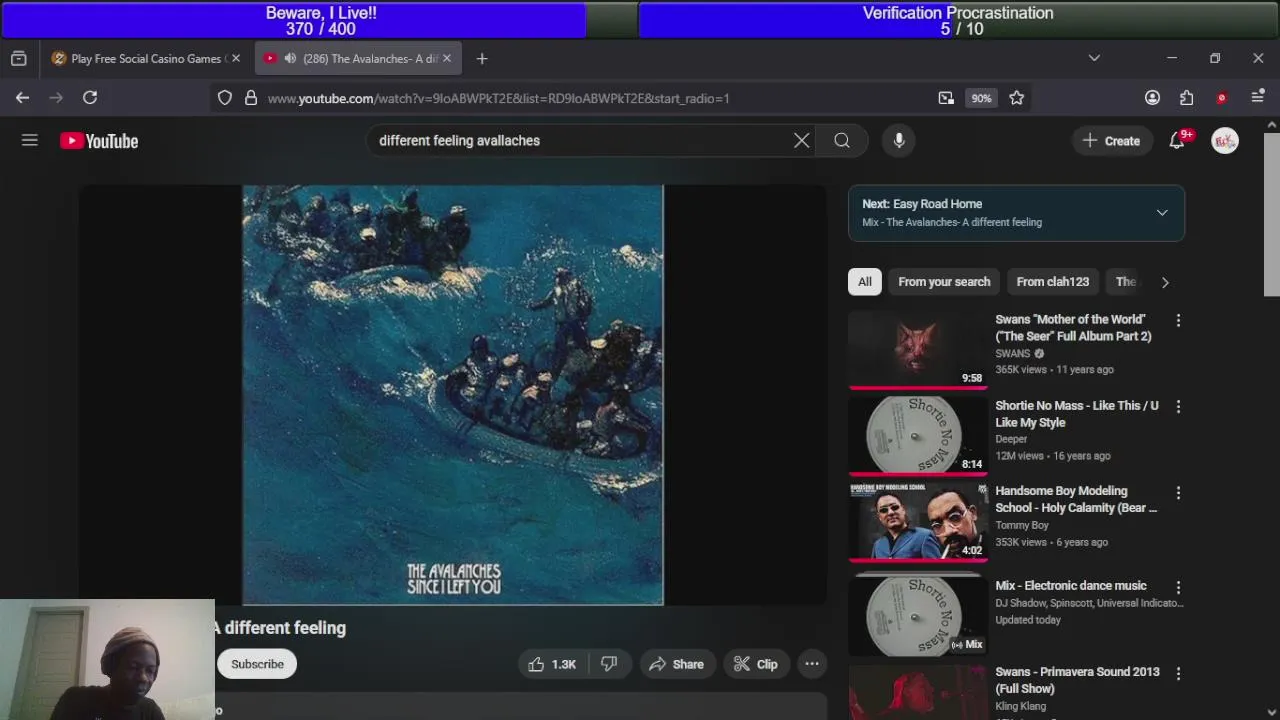Run search with the magnifier button

click(x=842, y=141)
